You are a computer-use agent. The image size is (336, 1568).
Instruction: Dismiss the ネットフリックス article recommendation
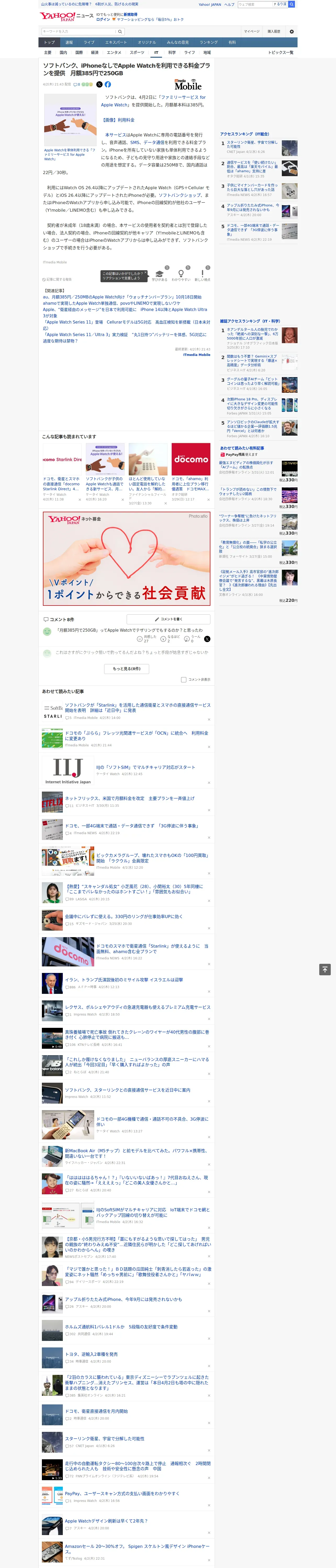pyautogui.click(x=209, y=810)
